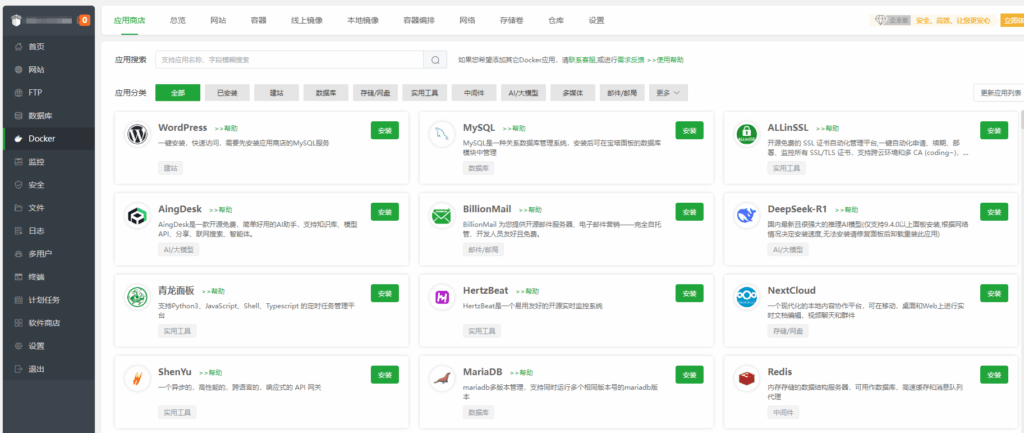Switch to the 总览 tab
The image size is (1024, 433).
pos(178,20)
